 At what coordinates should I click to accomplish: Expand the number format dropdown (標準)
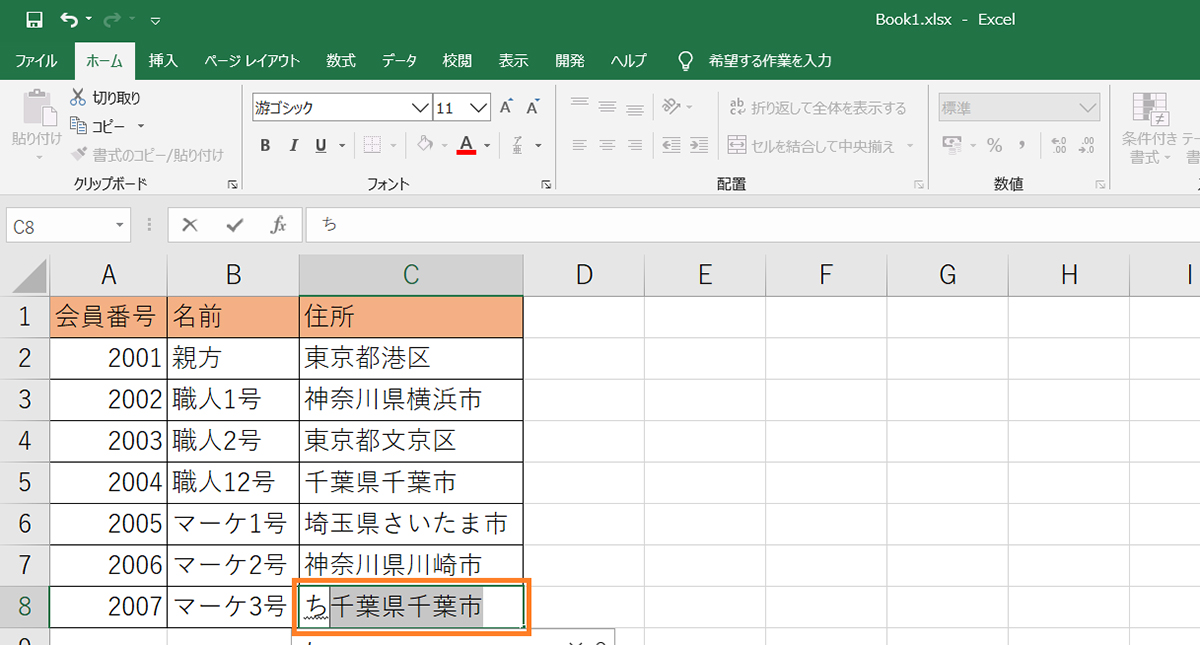coord(1087,108)
